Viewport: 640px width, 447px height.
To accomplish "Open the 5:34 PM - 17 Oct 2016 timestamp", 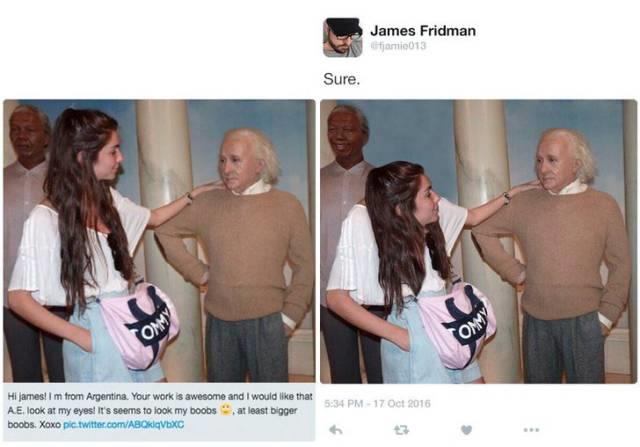I will pos(377,403).
